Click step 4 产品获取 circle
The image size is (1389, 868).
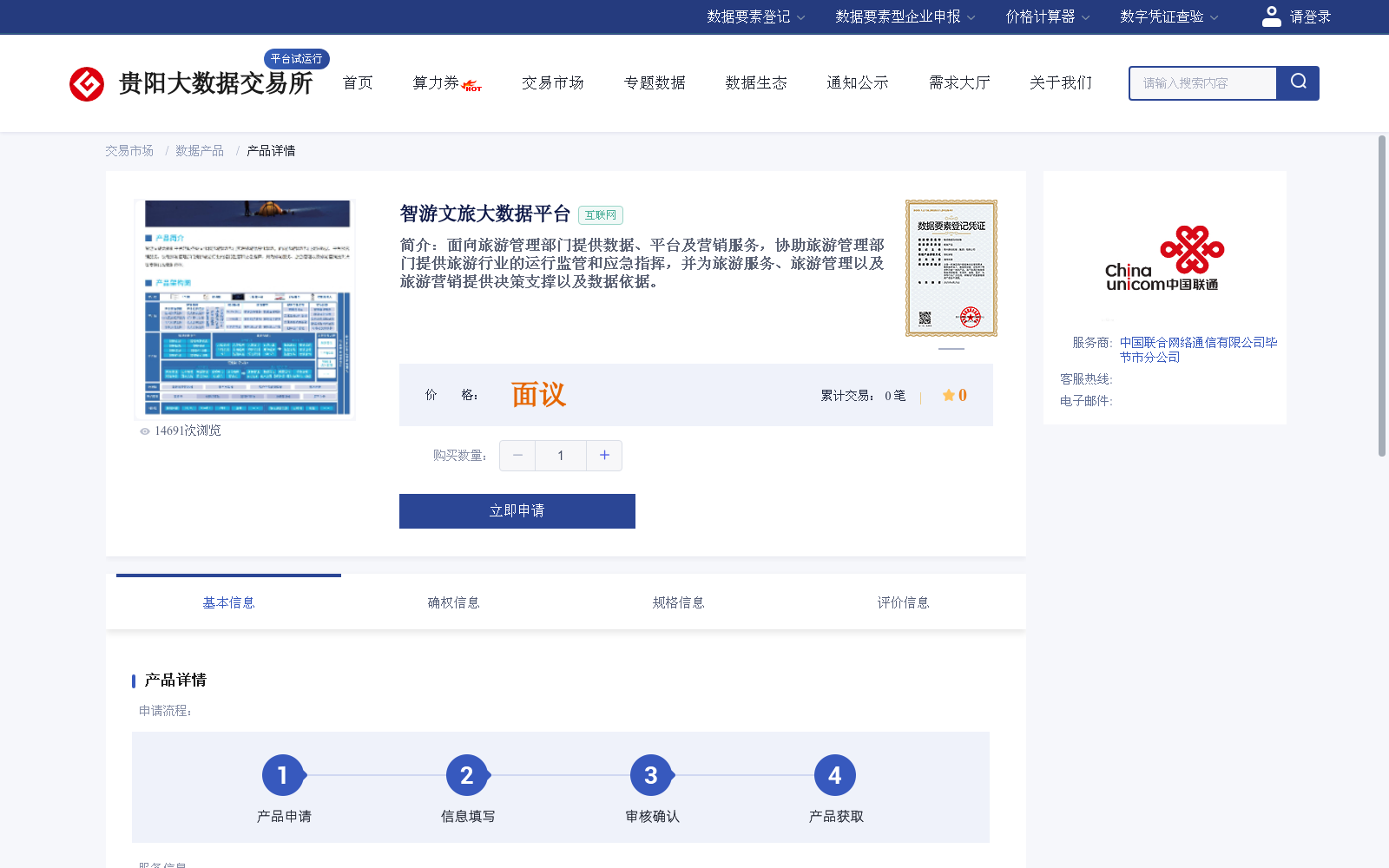835,775
